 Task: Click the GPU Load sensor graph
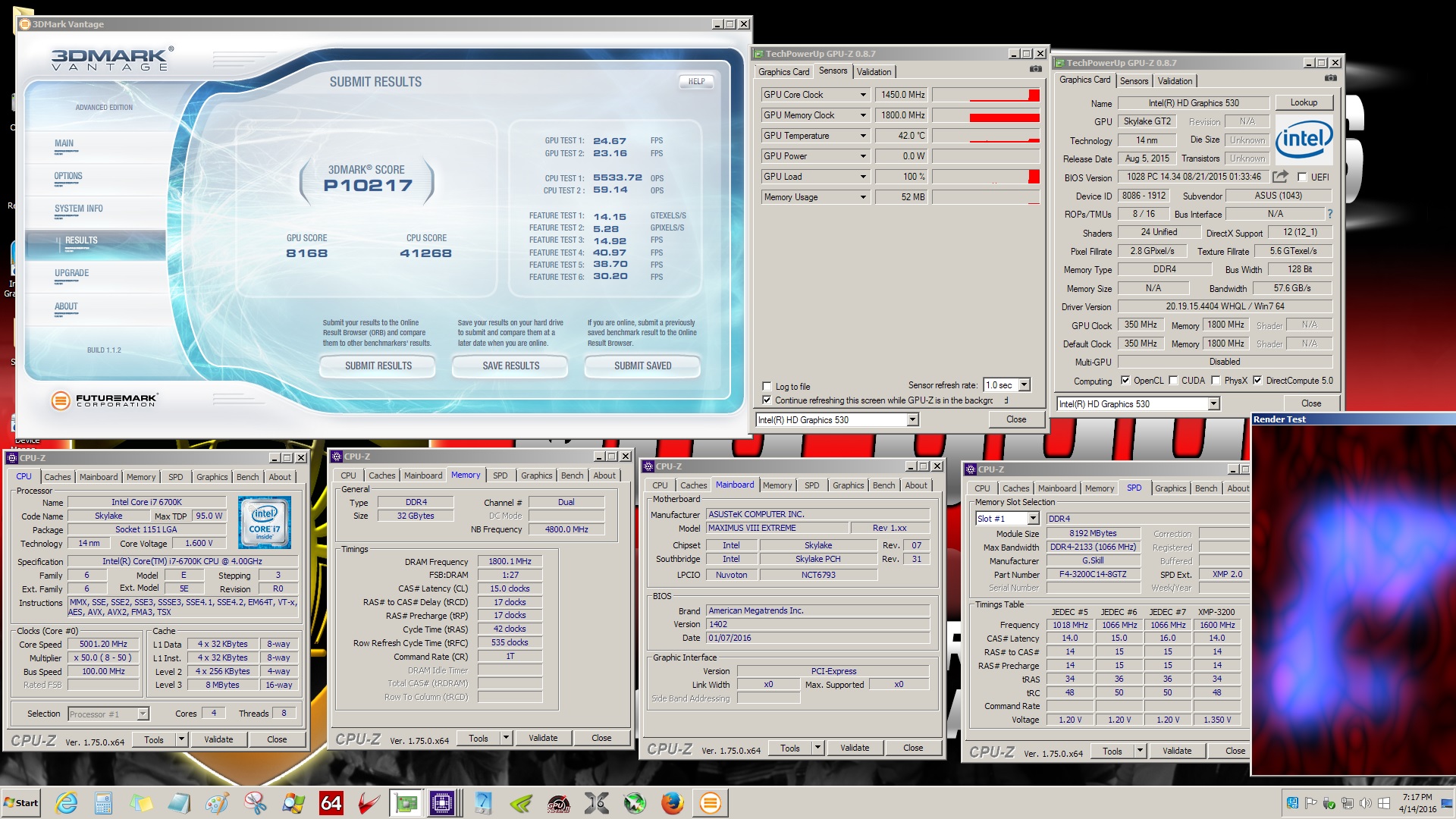pos(986,177)
